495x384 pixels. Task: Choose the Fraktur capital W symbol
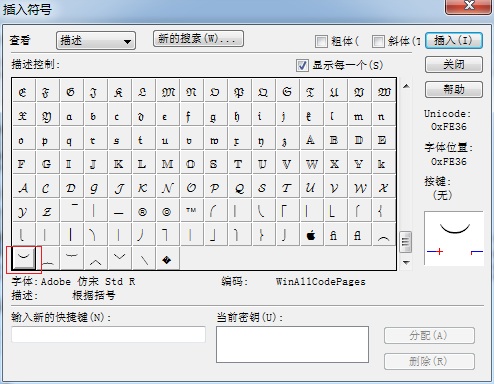(x=383, y=91)
